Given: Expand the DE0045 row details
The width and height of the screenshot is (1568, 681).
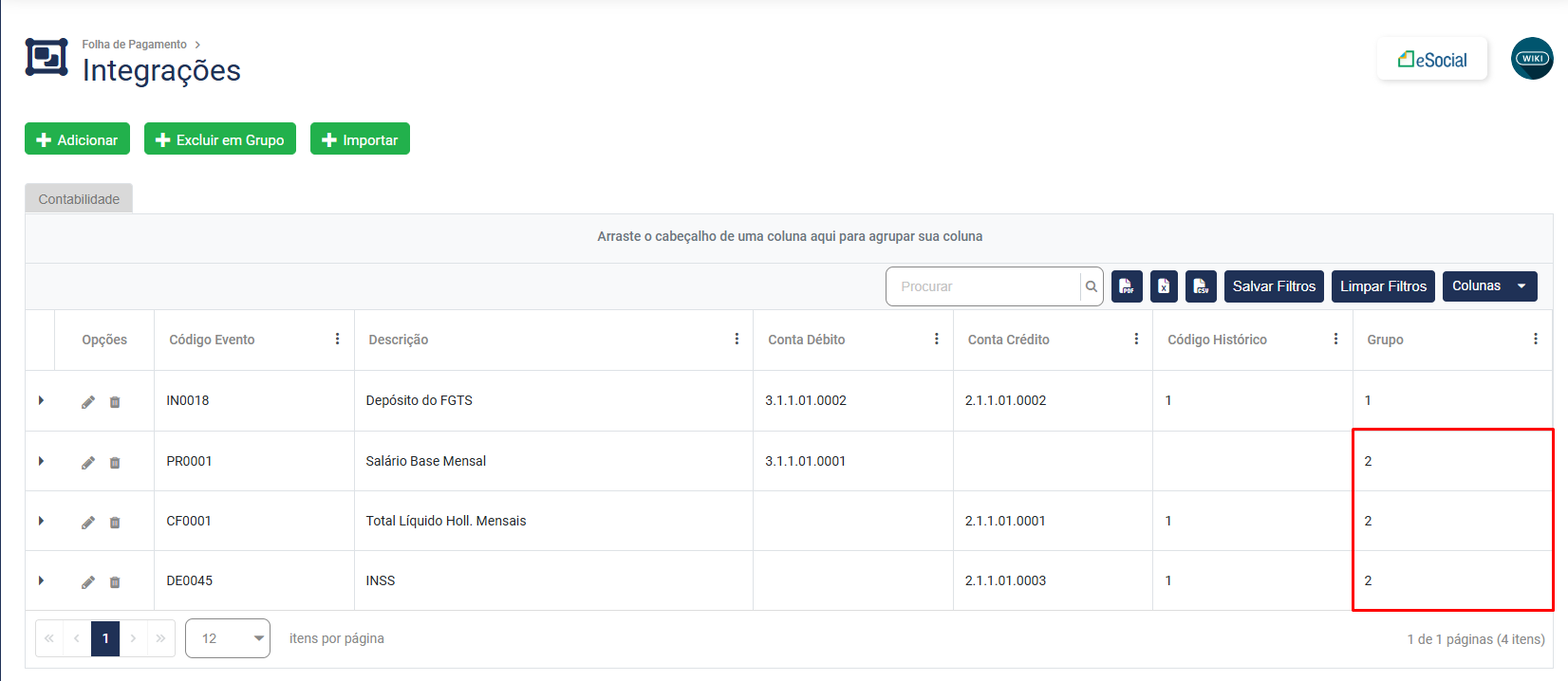Looking at the screenshot, I should click(x=41, y=580).
